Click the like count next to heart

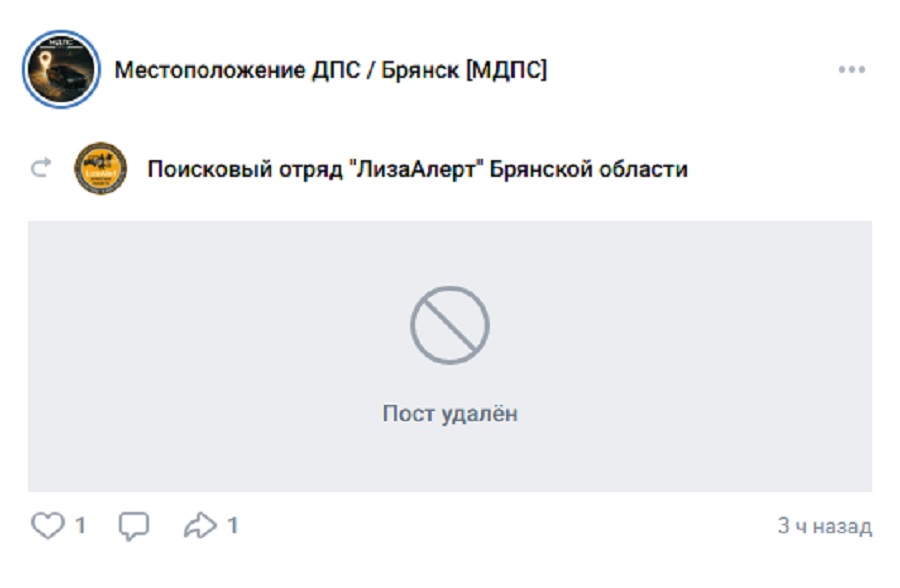tap(80, 525)
